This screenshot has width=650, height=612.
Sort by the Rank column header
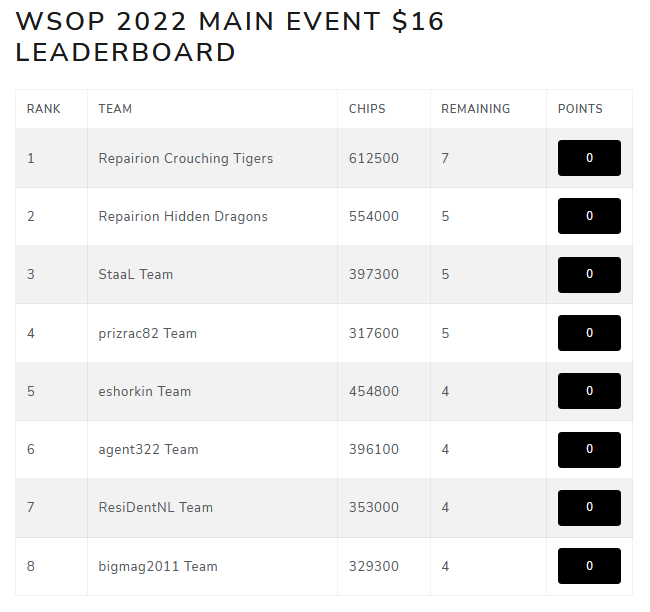(x=44, y=109)
